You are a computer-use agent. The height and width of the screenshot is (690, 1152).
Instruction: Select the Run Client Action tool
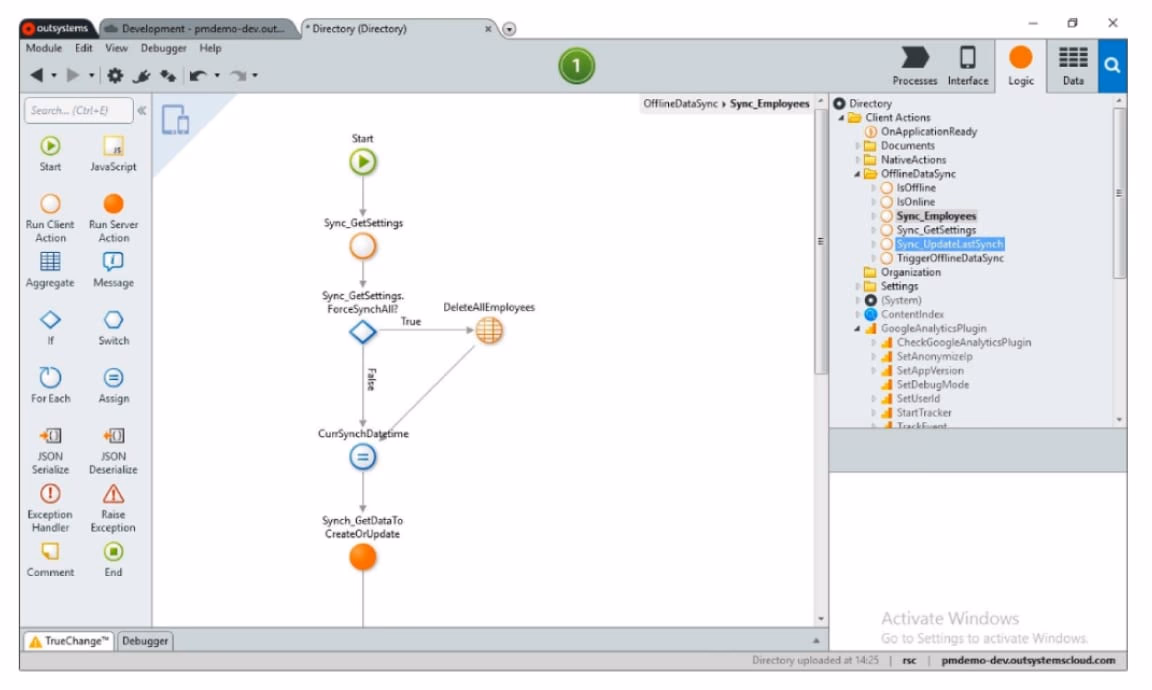(x=50, y=218)
